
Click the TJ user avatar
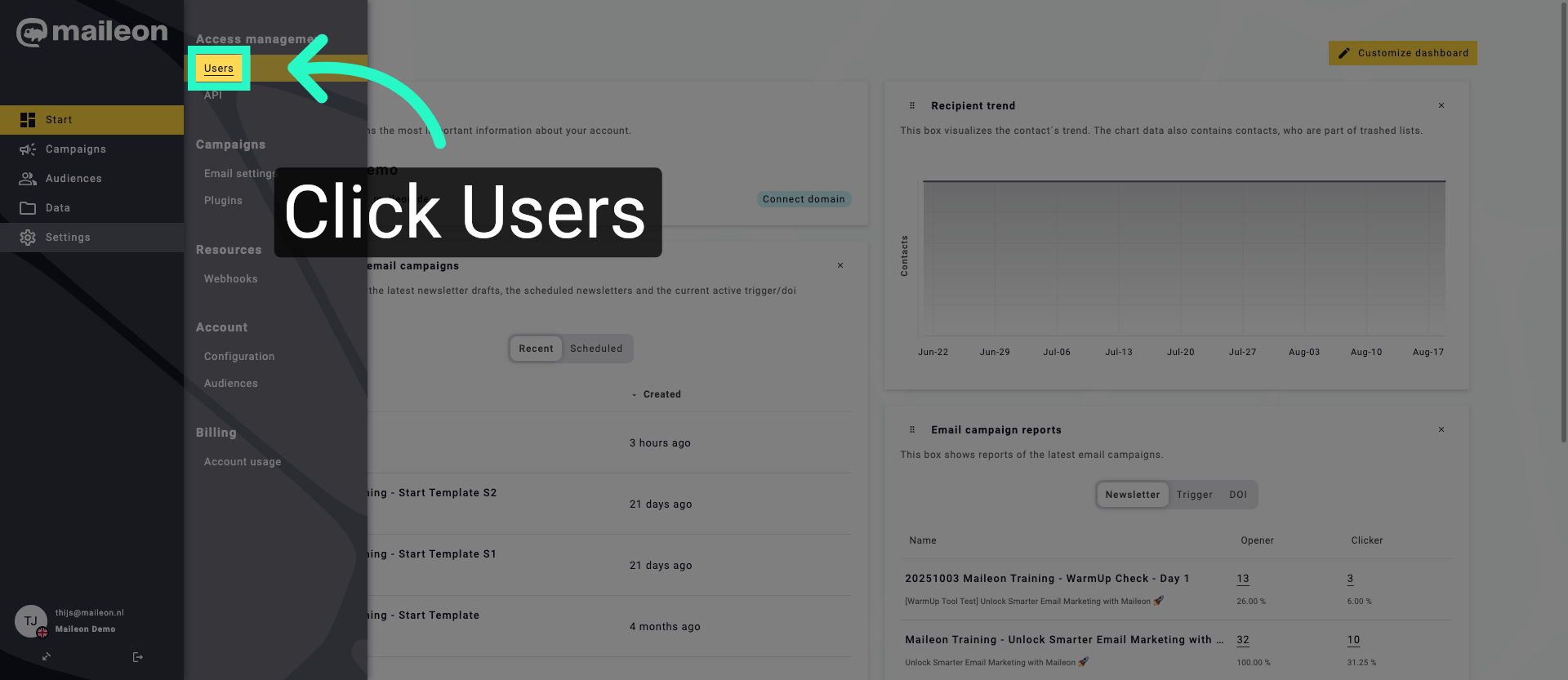coord(31,621)
